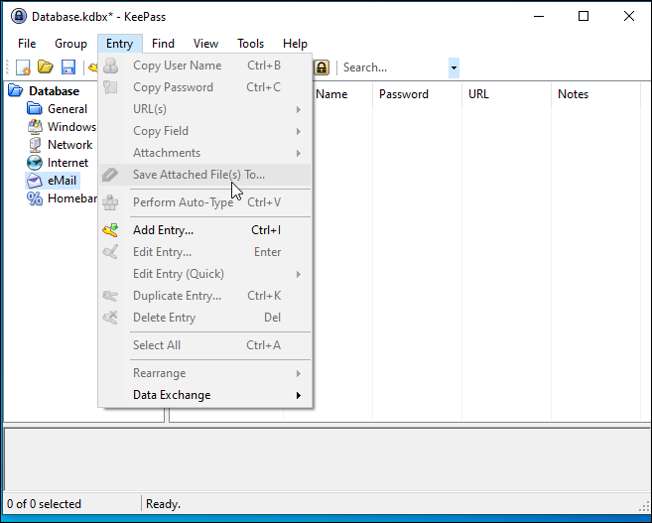Click the Password column header
The height and width of the screenshot is (523, 652).
click(x=417, y=94)
